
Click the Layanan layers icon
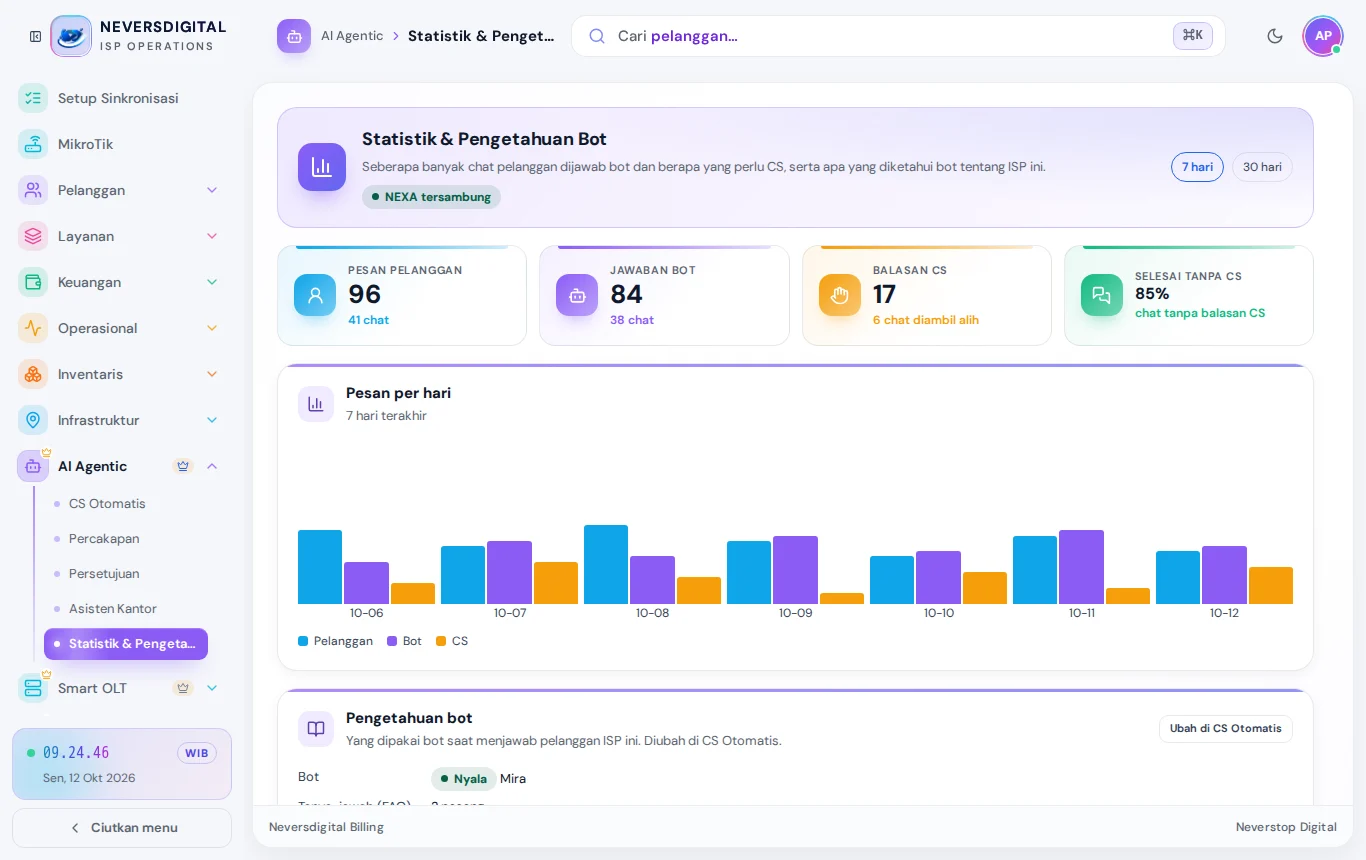(33, 236)
